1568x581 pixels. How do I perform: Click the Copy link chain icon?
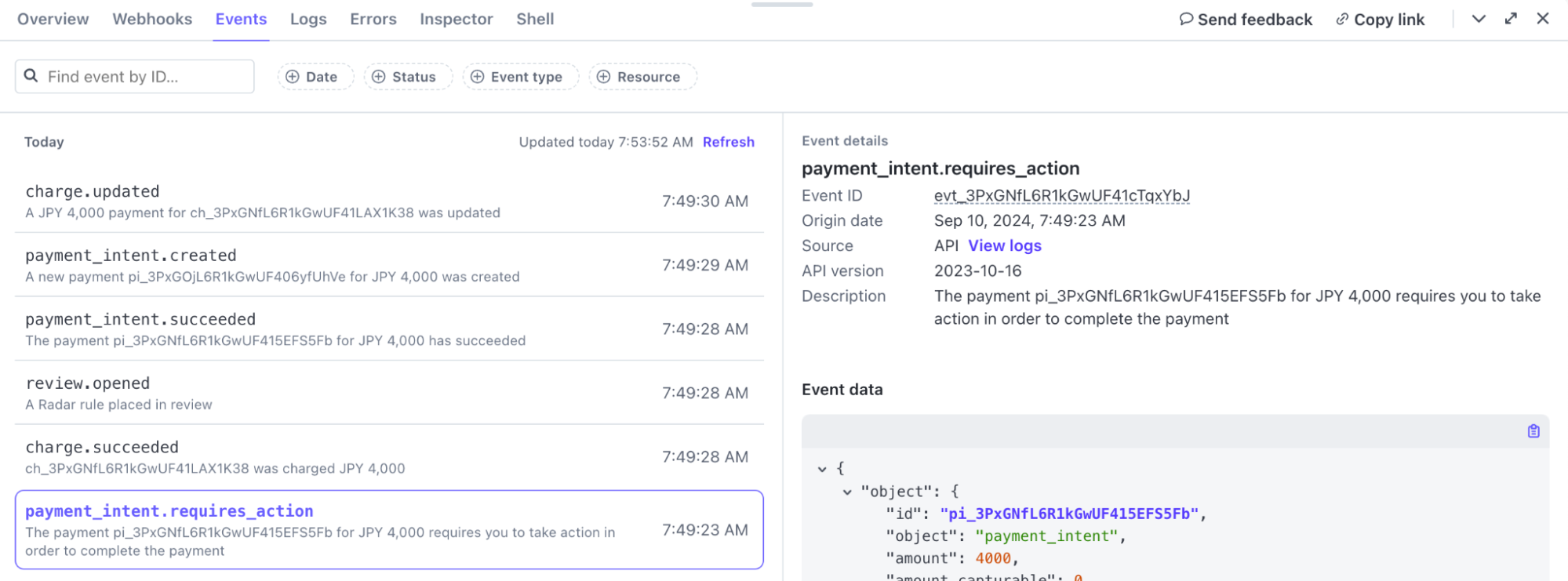[1342, 19]
